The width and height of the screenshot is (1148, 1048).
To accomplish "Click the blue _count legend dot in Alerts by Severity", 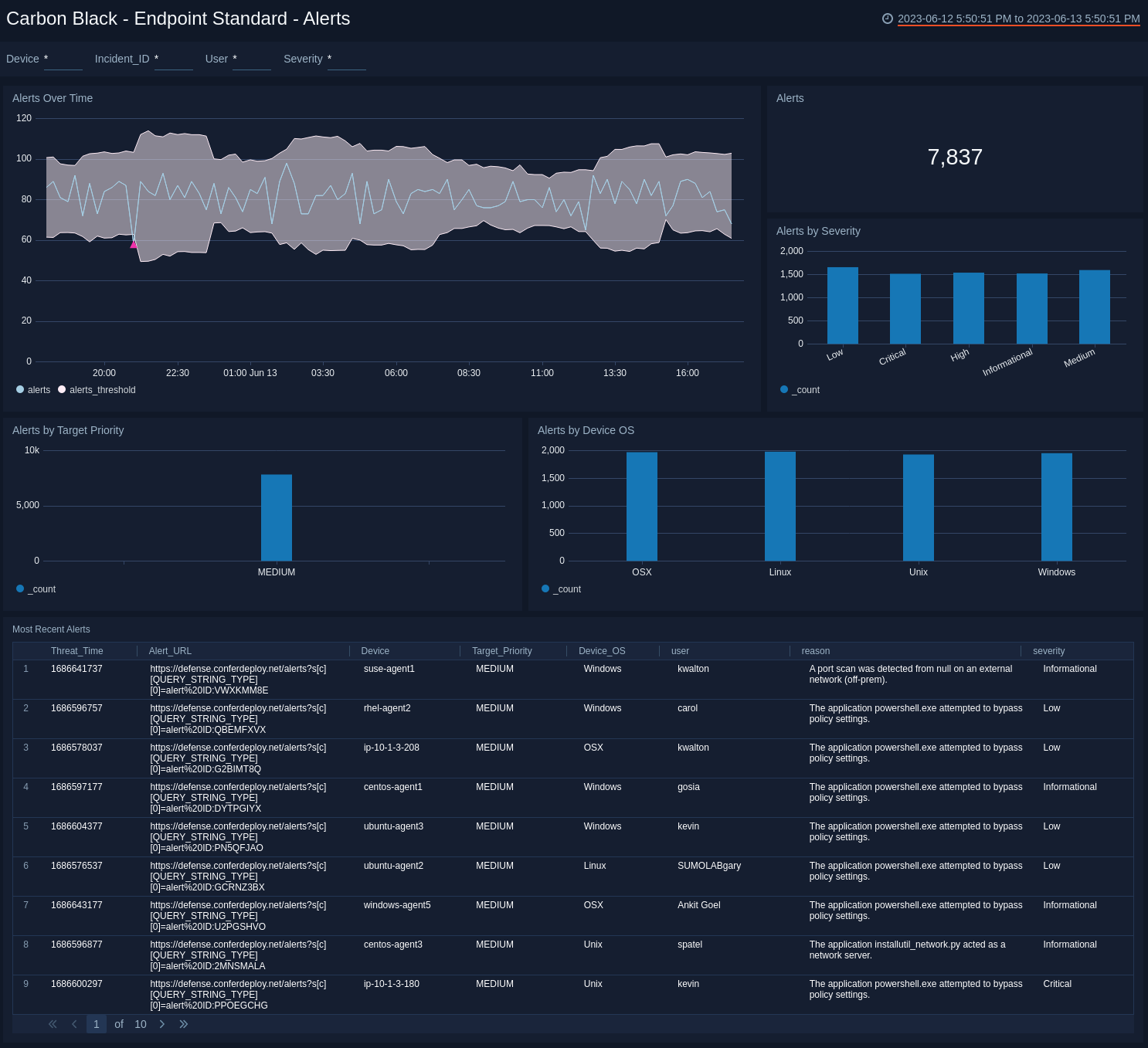I will pos(784,389).
